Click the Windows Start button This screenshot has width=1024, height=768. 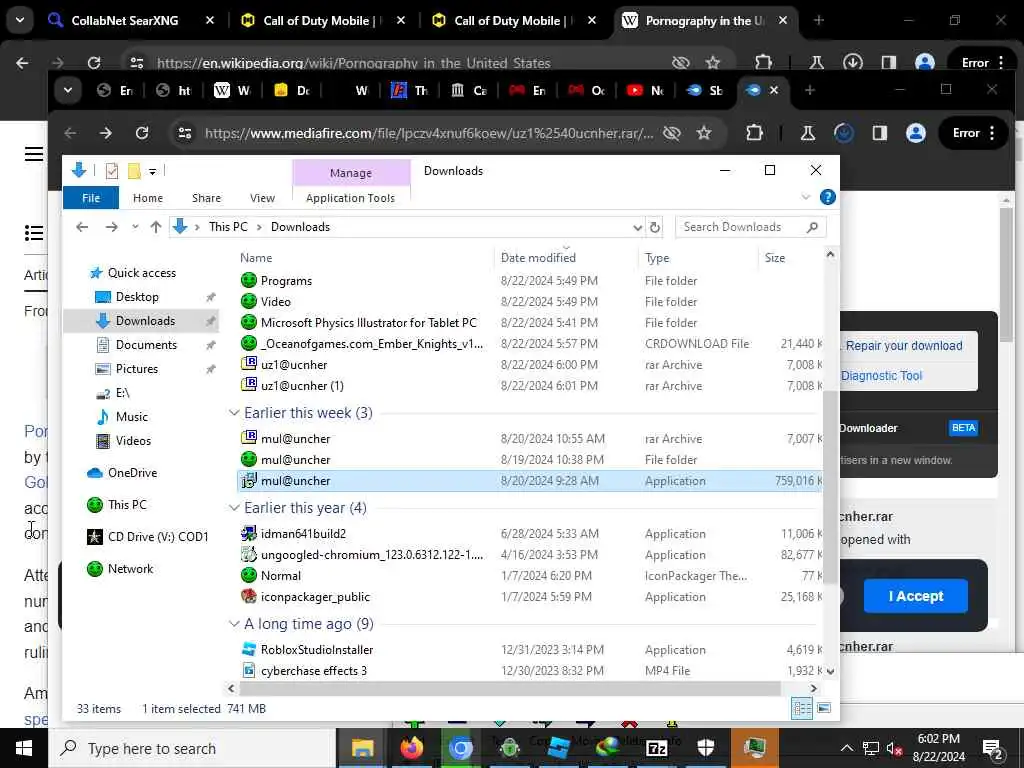[24, 748]
